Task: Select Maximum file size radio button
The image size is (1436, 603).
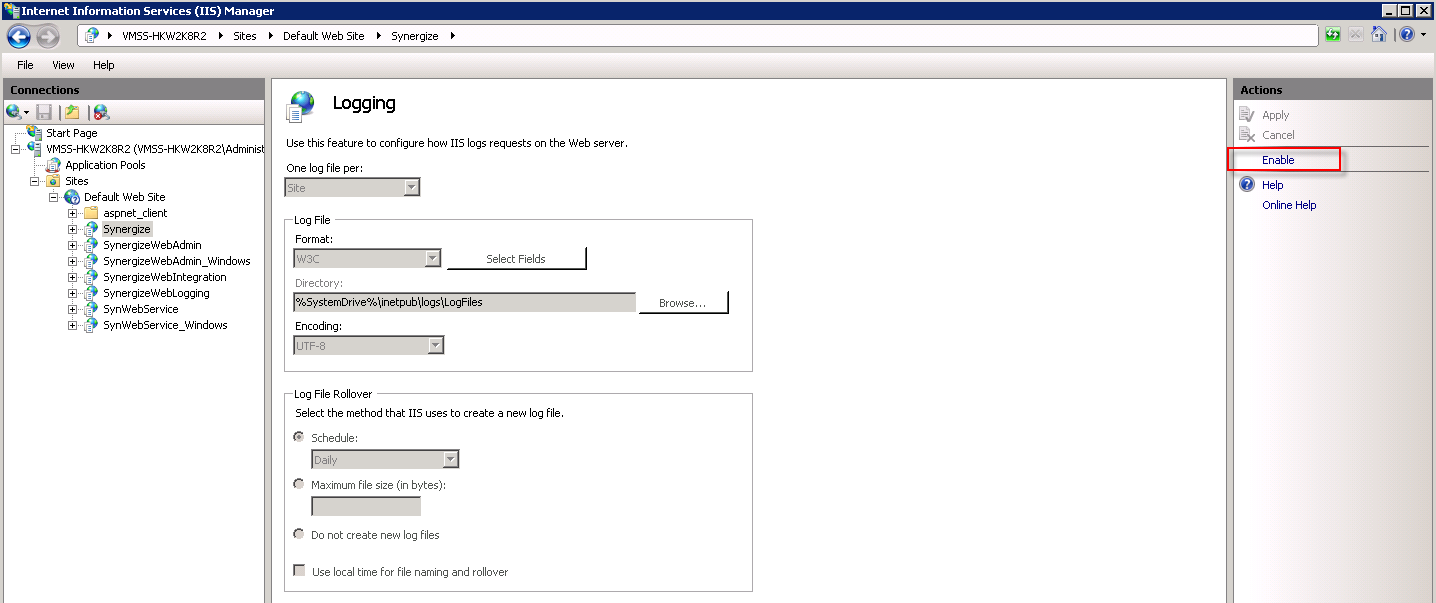Action: [x=298, y=484]
